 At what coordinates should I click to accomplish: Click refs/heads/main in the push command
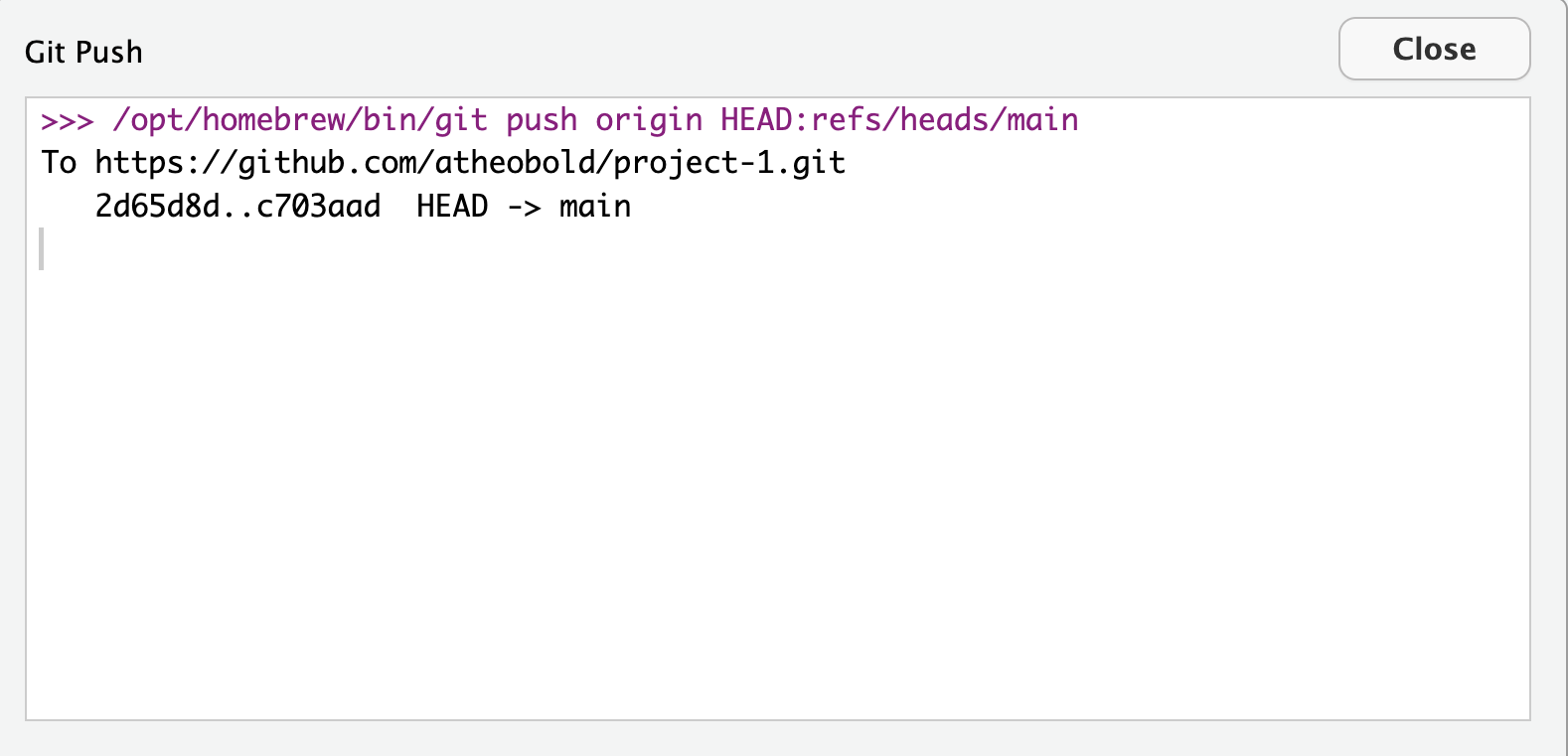tap(944, 119)
